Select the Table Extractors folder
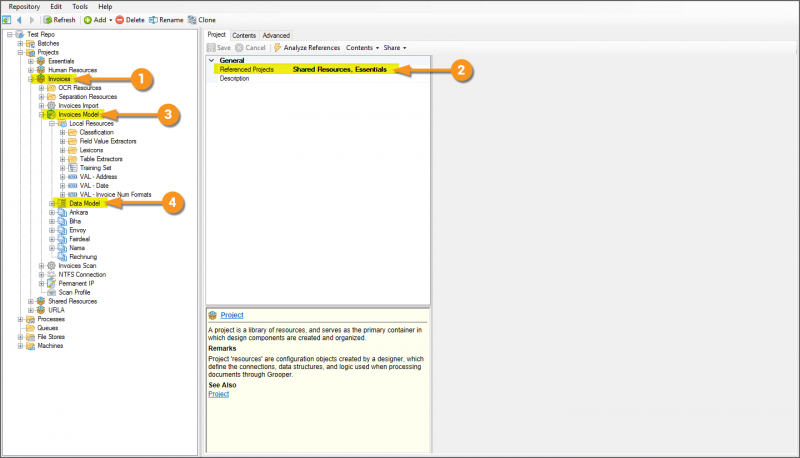This screenshot has width=800, height=458. [x=101, y=159]
